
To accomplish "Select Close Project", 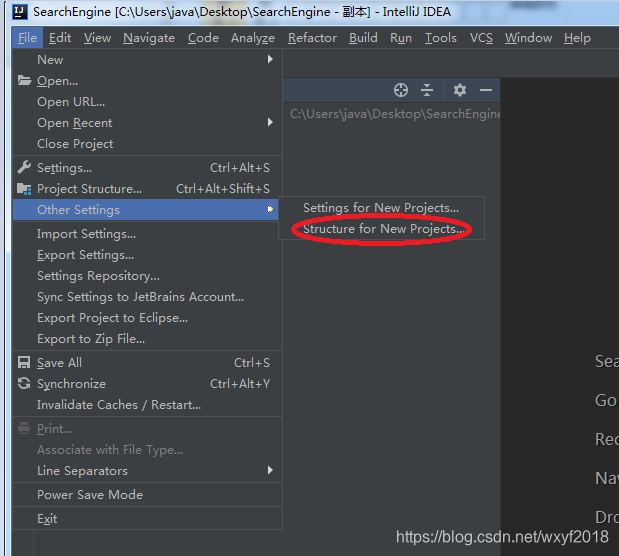I will pos(147,143).
